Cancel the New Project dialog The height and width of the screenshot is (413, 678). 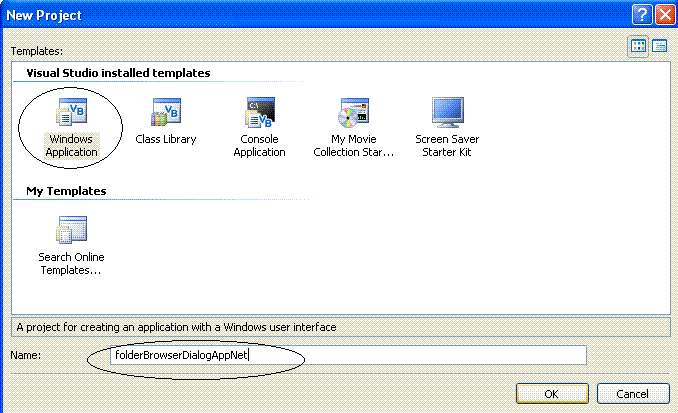[x=633, y=394]
